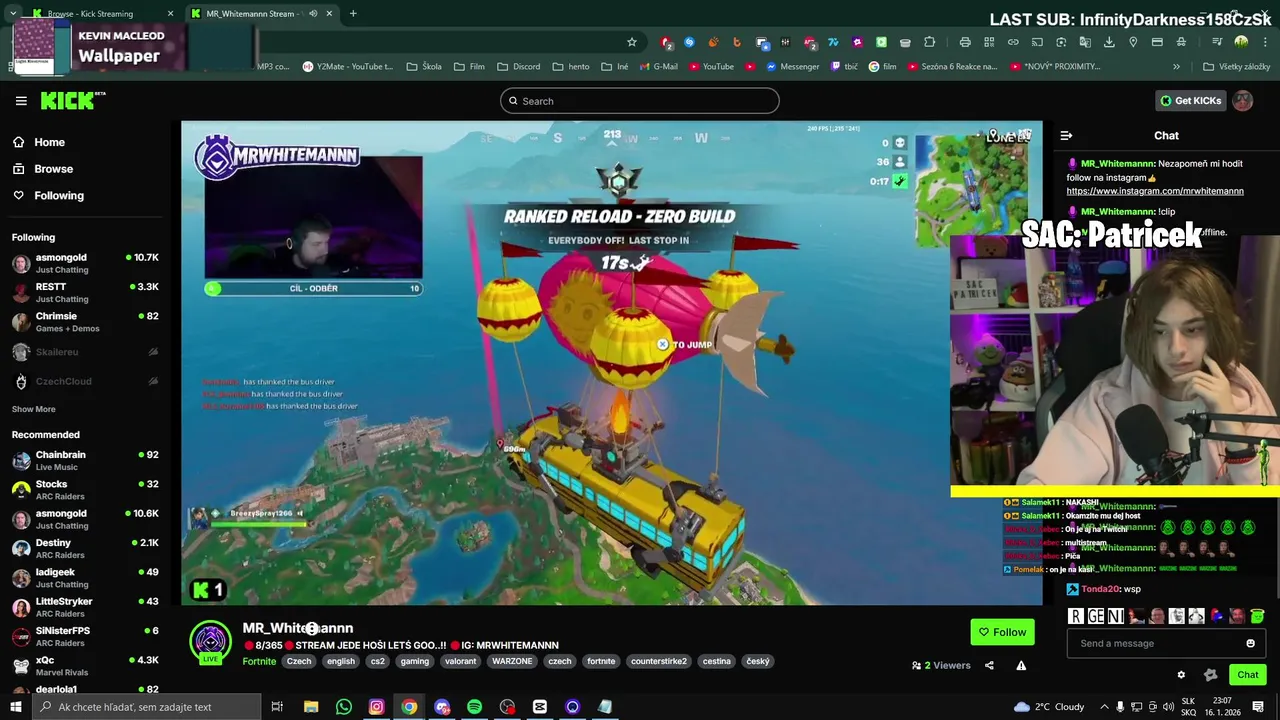Open the user avatar menu

[x=1243, y=101]
